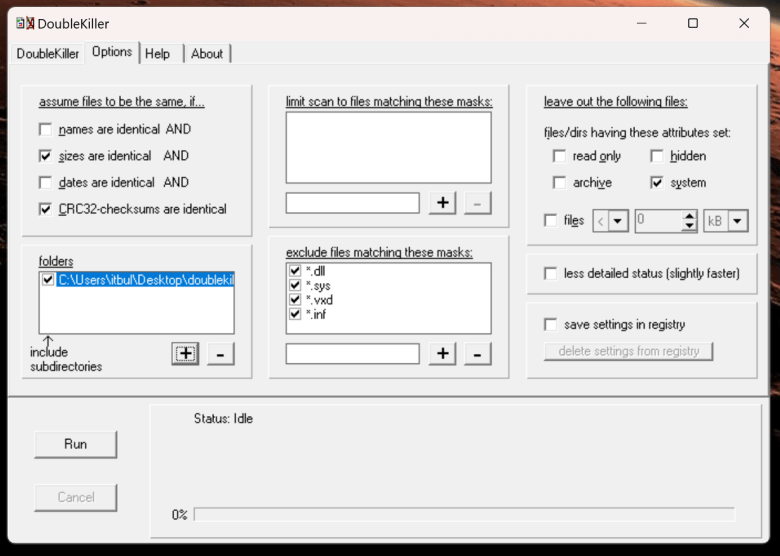The image size is (780, 556).
Task: Click the Run button
Action: (76, 444)
